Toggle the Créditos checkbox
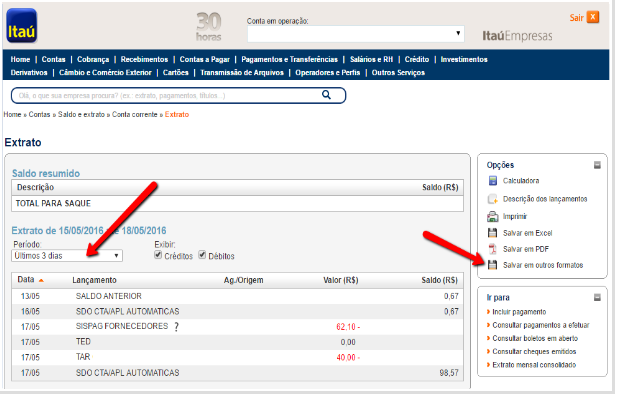This screenshot has width=617, height=397. 158,255
